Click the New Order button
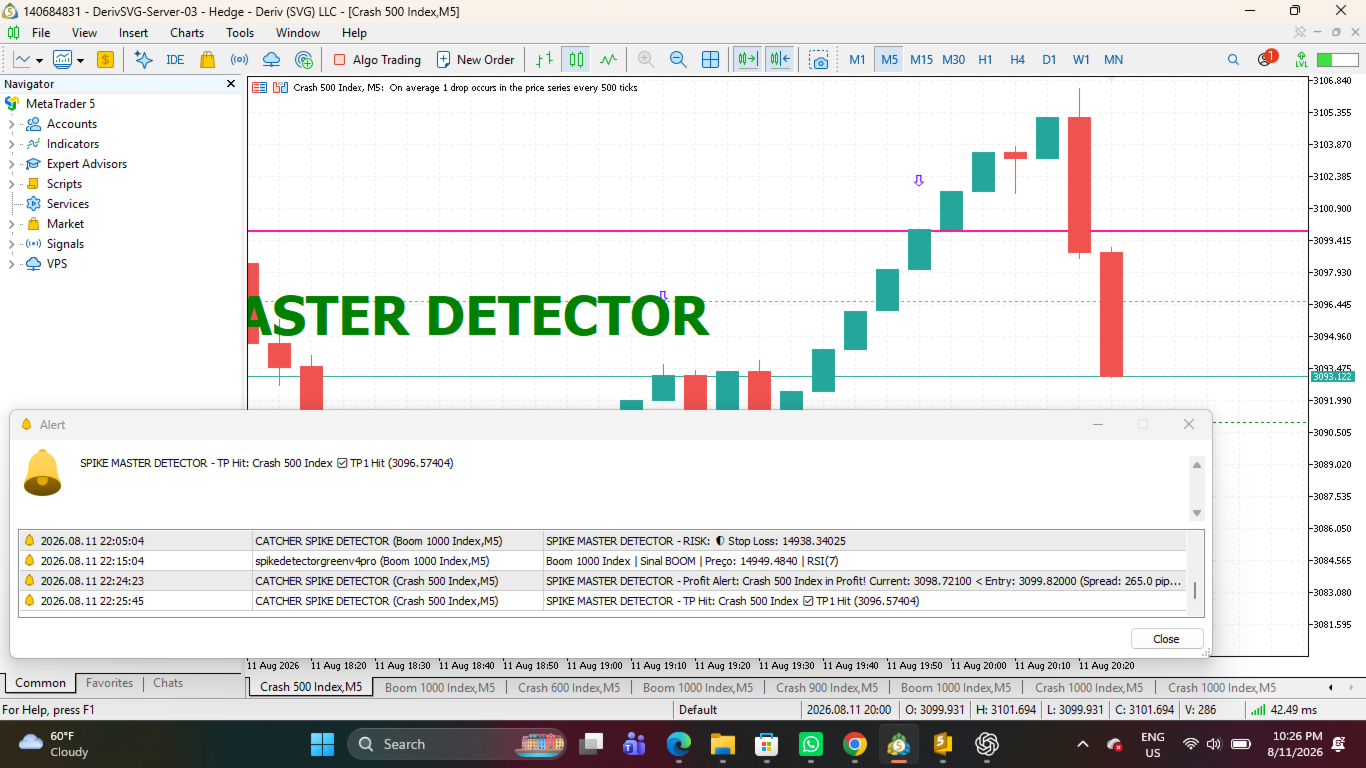The image size is (1366, 768). click(475, 60)
